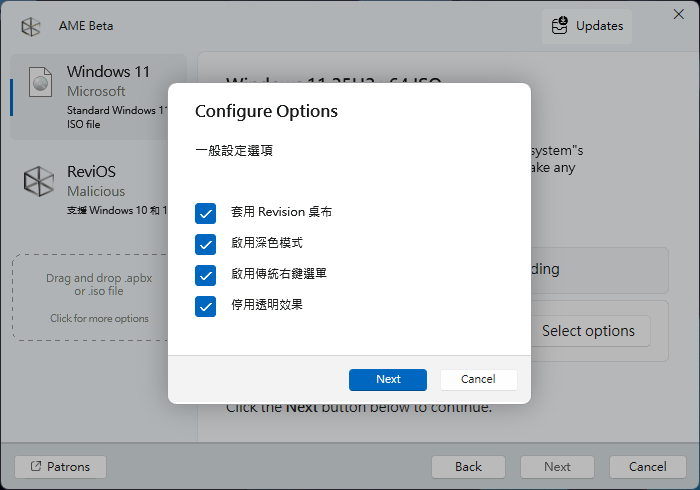
Task: Click the Select options button
Action: [588, 331]
